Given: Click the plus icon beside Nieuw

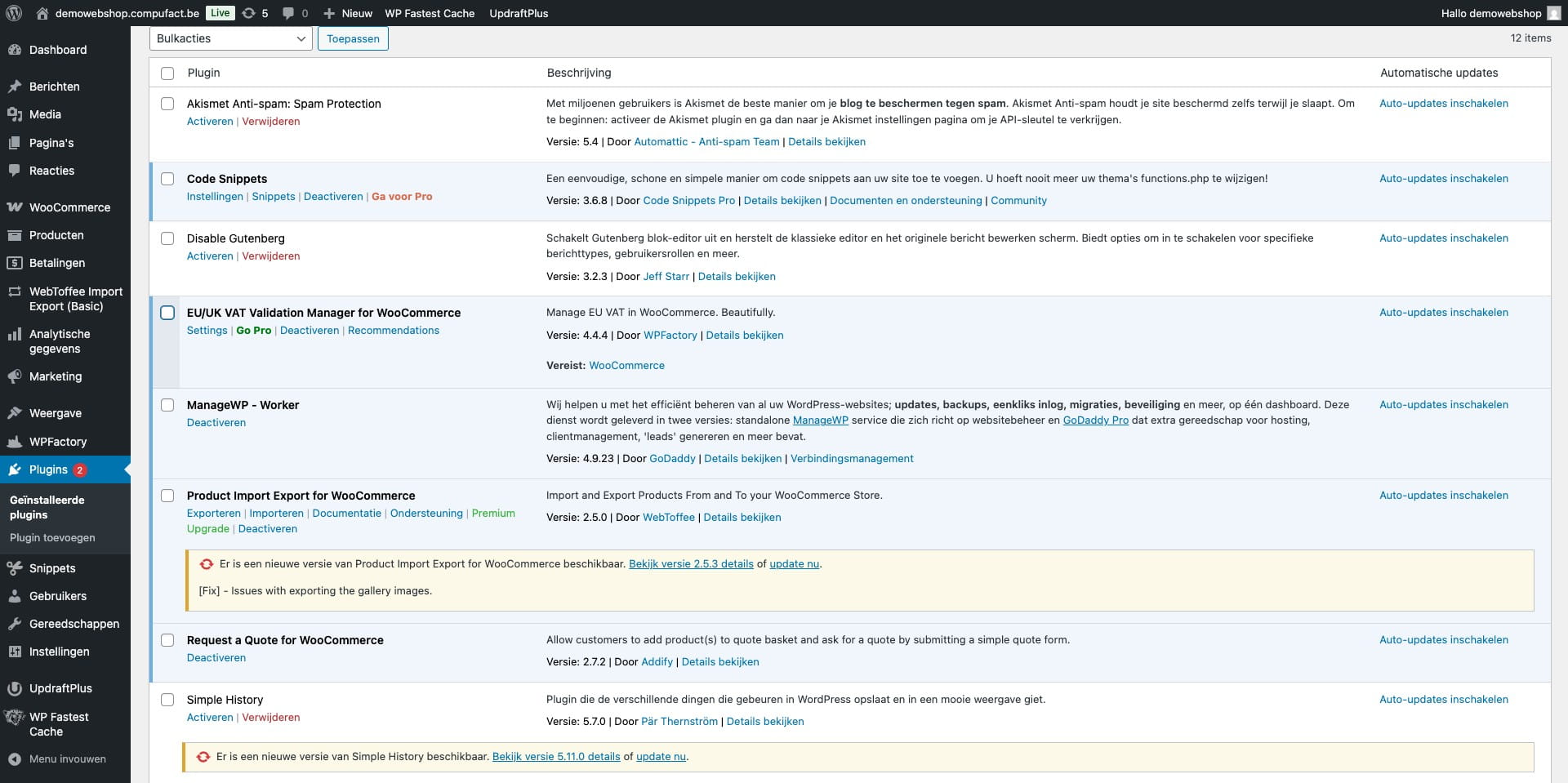Looking at the screenshot, I should tap(329, 13).
